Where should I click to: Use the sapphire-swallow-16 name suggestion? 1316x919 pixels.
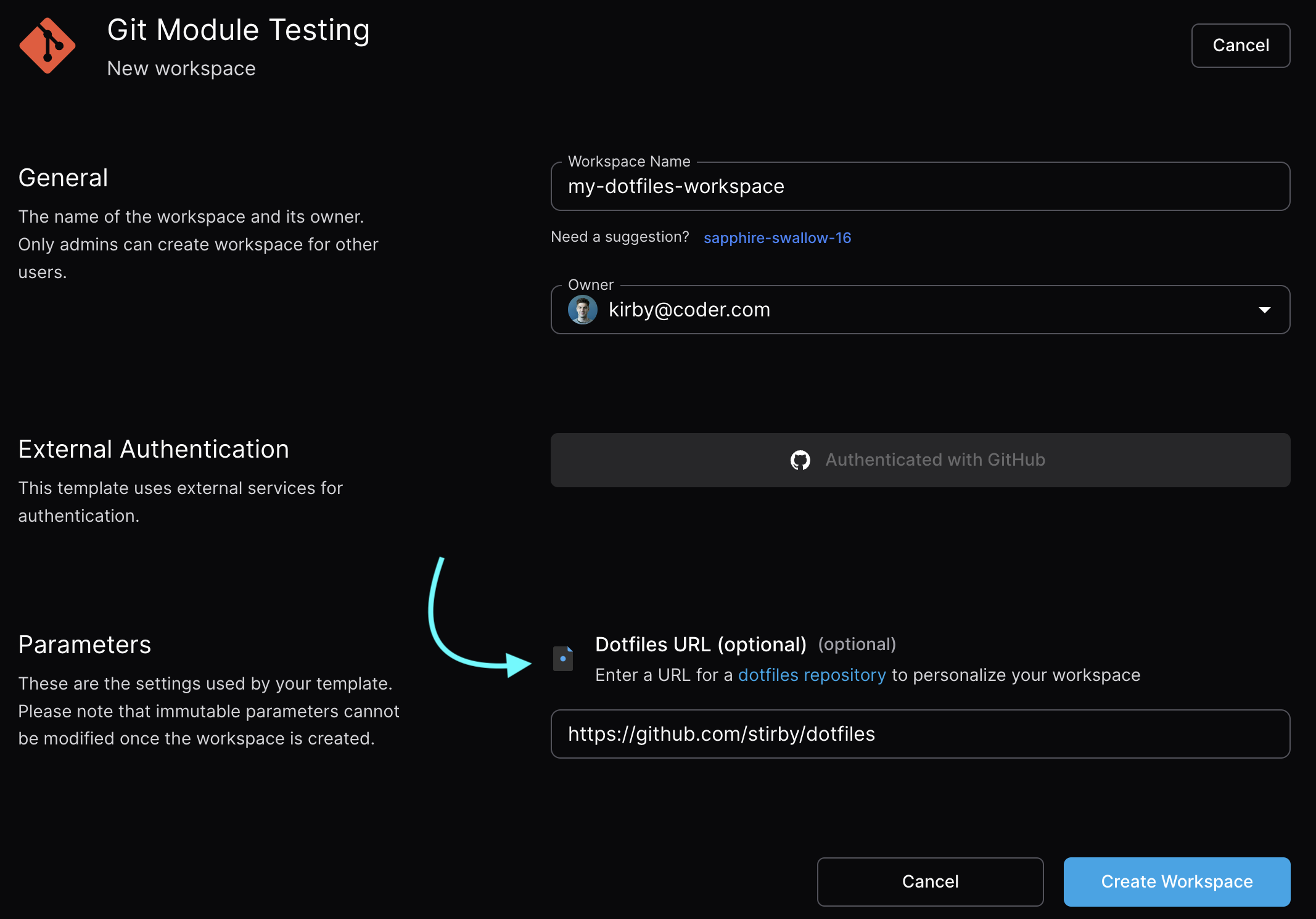(777, 238)
